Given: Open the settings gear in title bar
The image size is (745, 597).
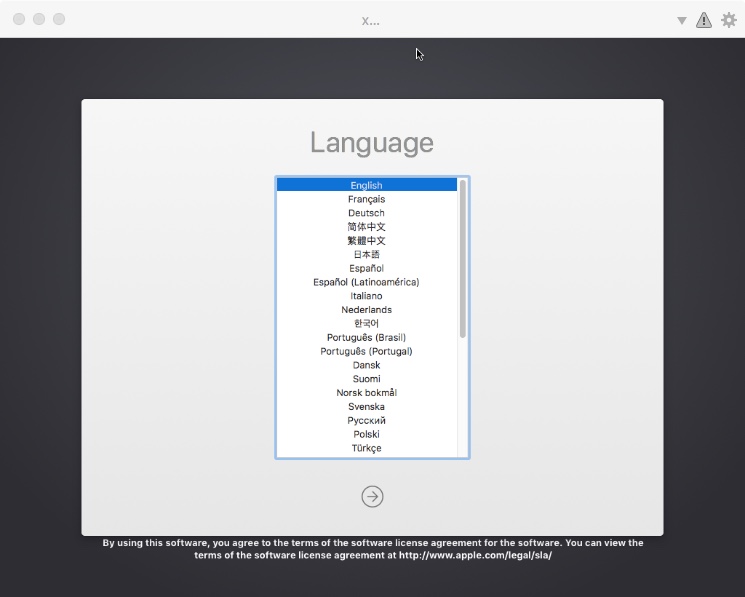Looking at the screenshot, I should click(x=728, y=20).
